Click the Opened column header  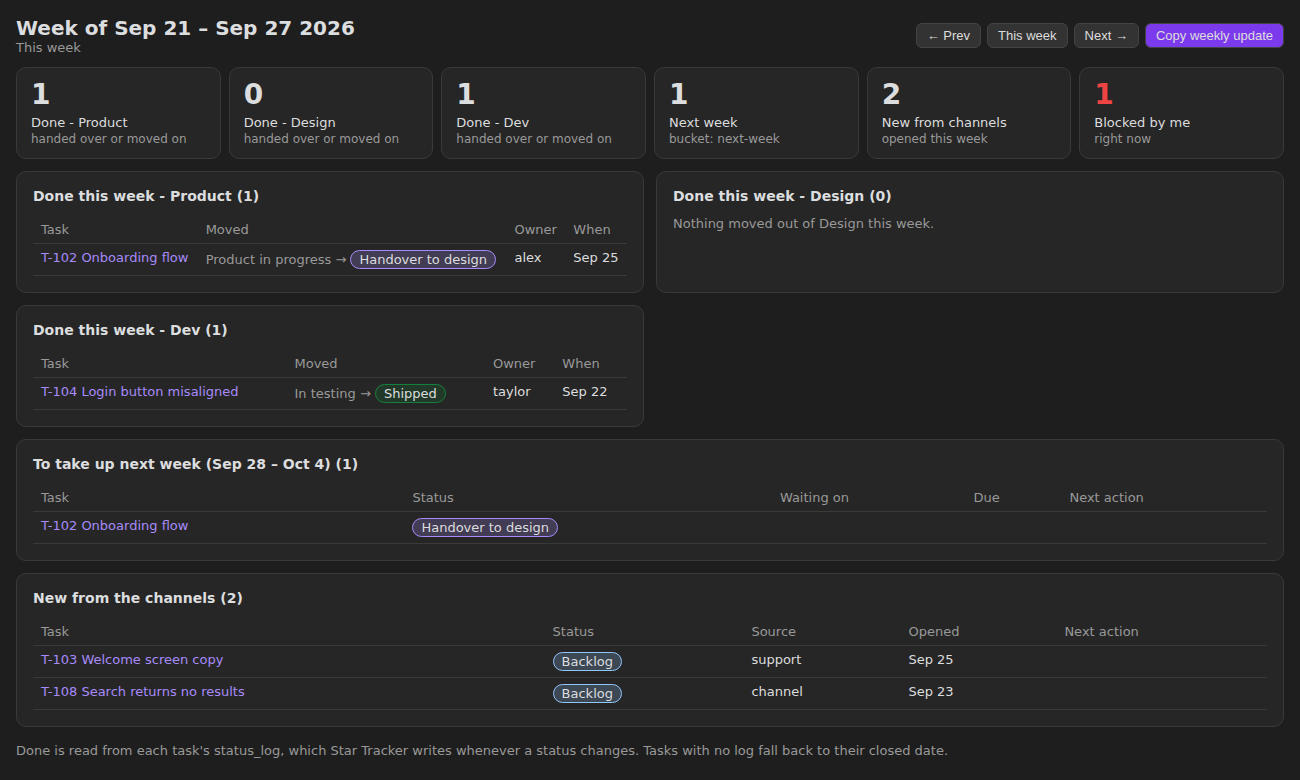[934, 632]
